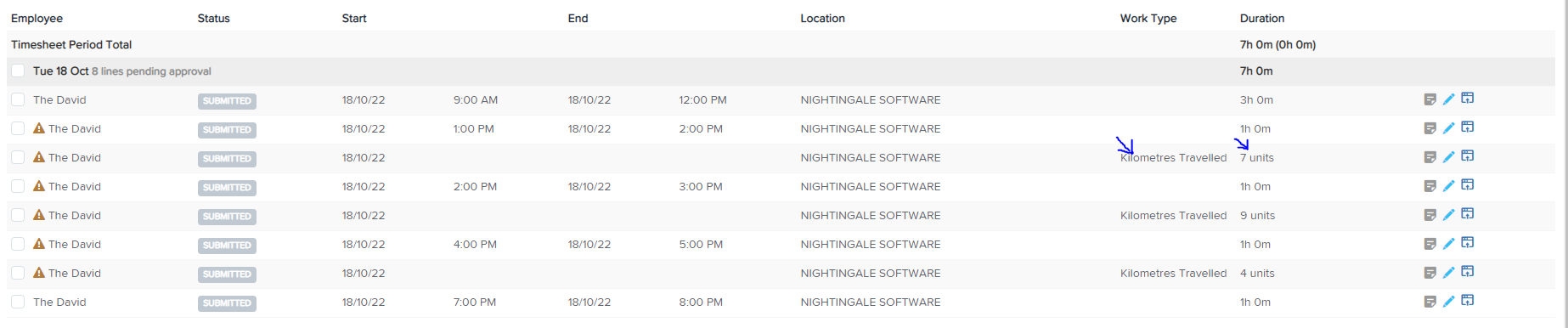Click the warning triangle on the 9 units row
The width and height of the screenshot is (1568, 328).
[39, 215]
